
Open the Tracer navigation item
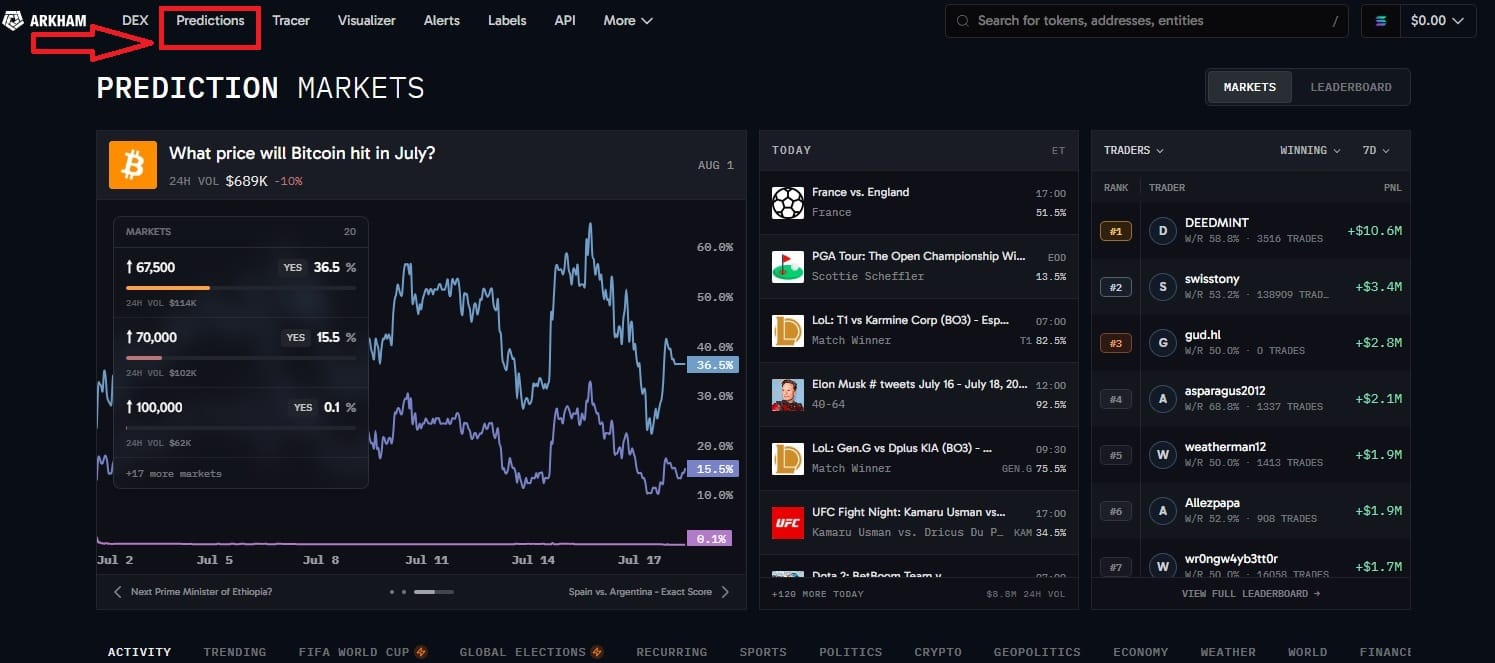(291, 20)
